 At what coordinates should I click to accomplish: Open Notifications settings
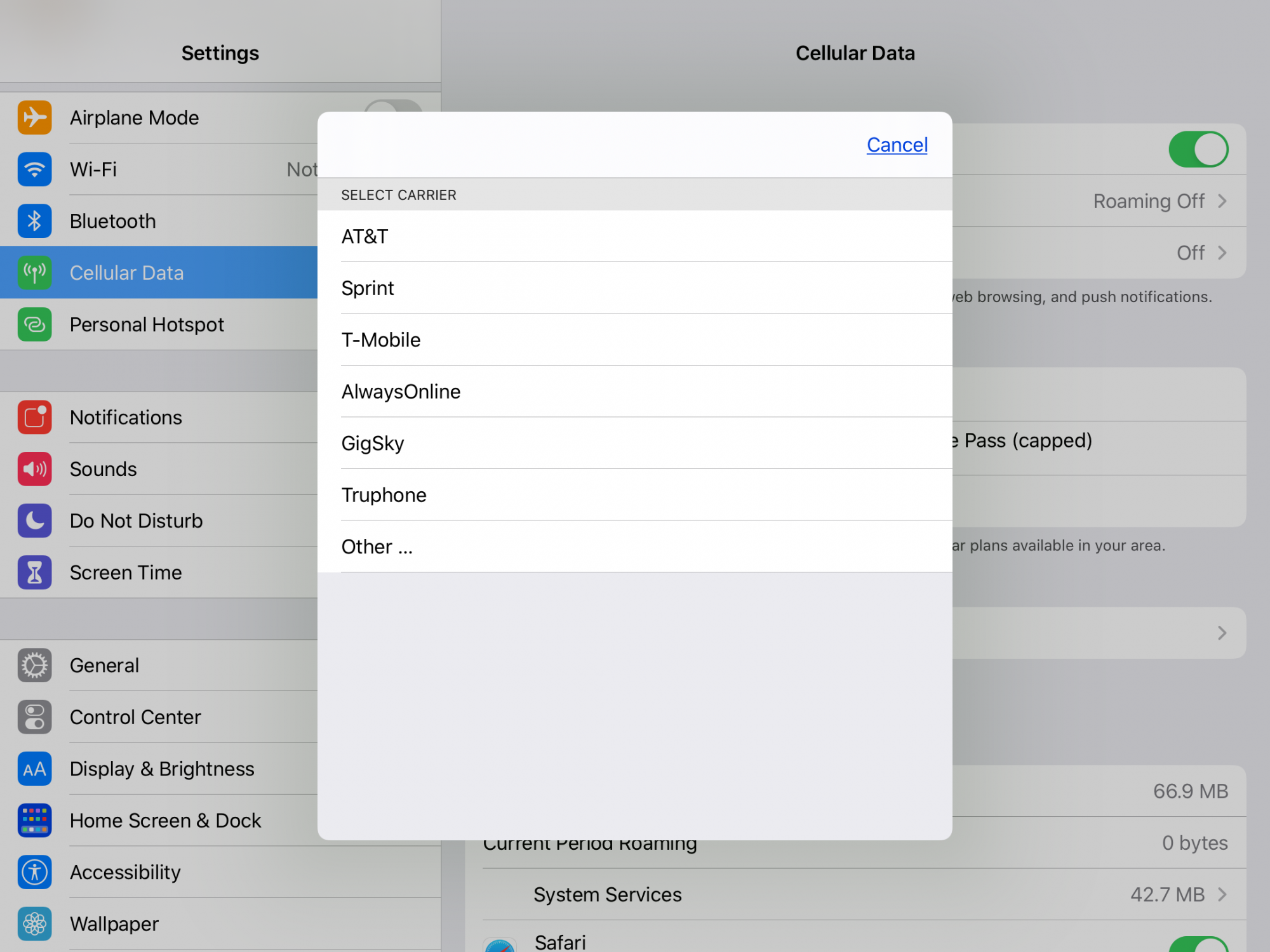pos(159,417)
